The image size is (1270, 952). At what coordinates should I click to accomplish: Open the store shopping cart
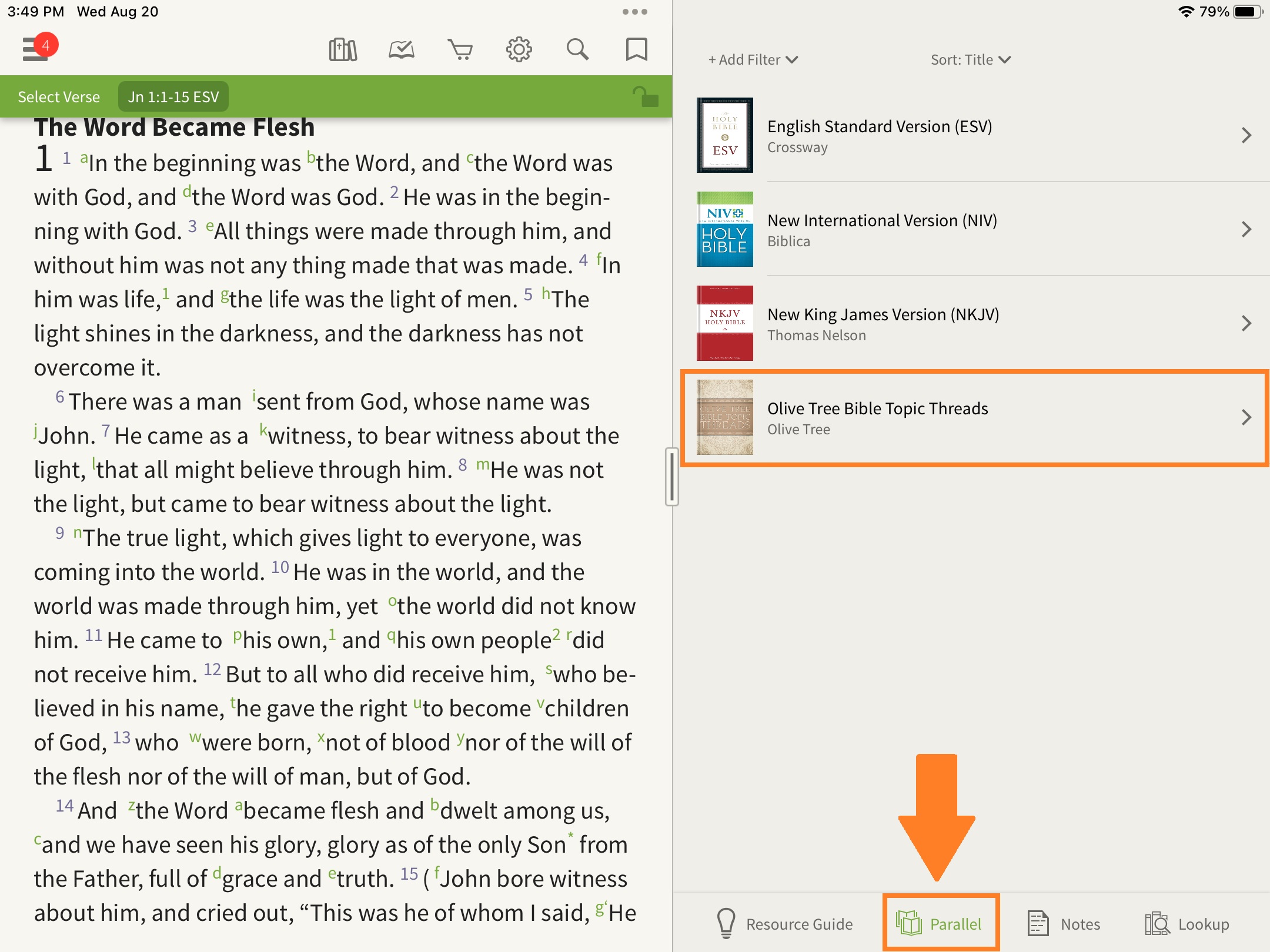tap(460, 49)
